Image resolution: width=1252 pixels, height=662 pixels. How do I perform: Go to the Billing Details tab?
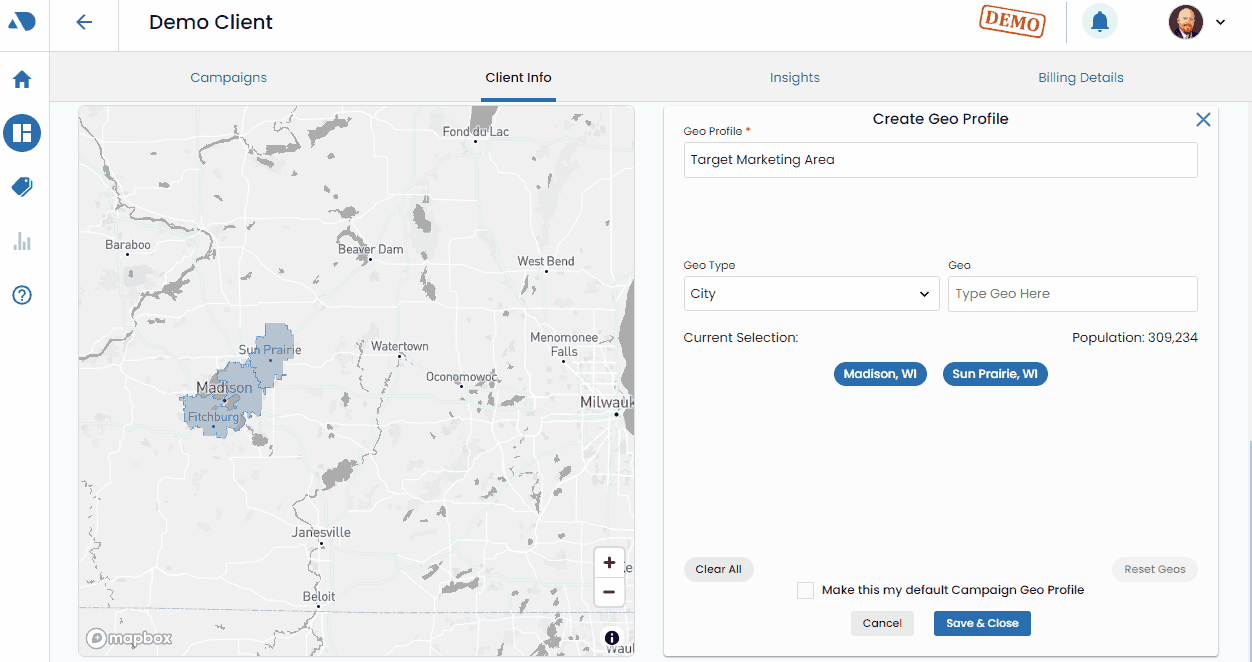pyautogui.click(x=1080, y=78)
